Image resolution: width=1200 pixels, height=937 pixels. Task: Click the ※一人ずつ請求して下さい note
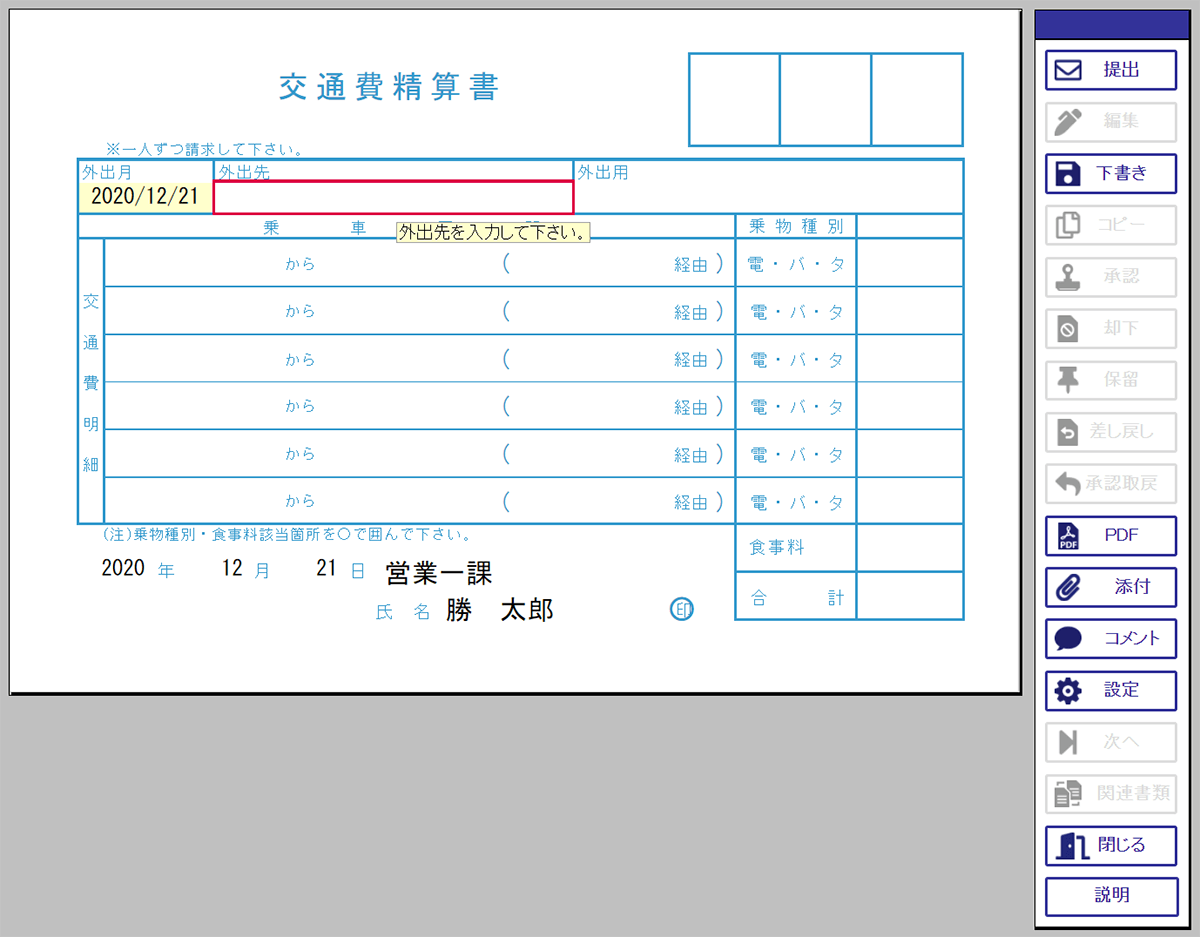(x=205, y=150)
